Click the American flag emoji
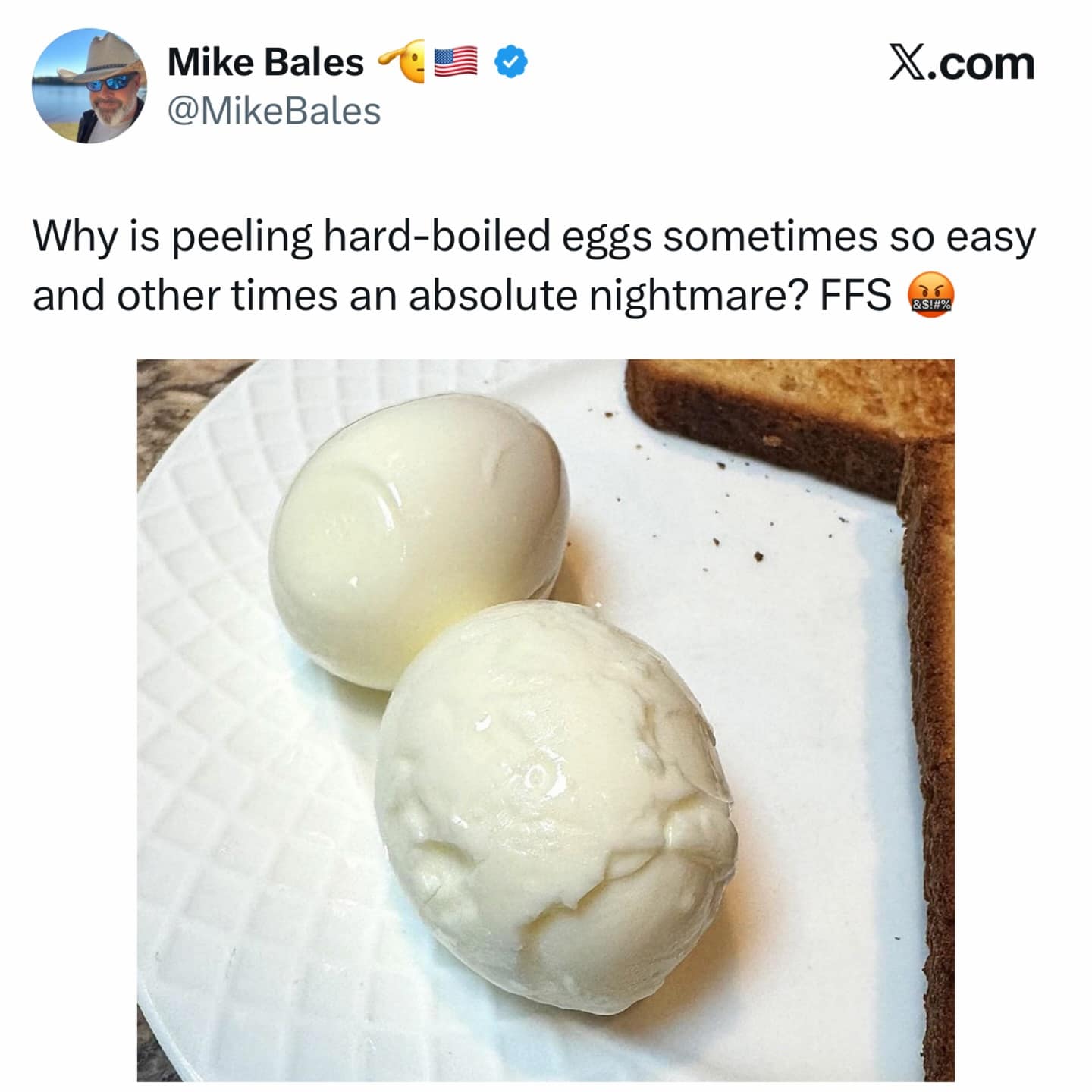The height and width of the screenshot is (1092, 1092). point(456,63)
